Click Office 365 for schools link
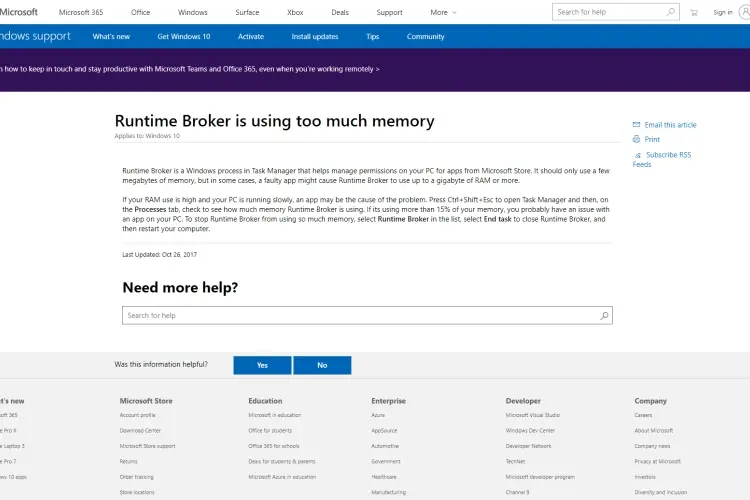This screenshot has width=750, height=500. [274, 446]
